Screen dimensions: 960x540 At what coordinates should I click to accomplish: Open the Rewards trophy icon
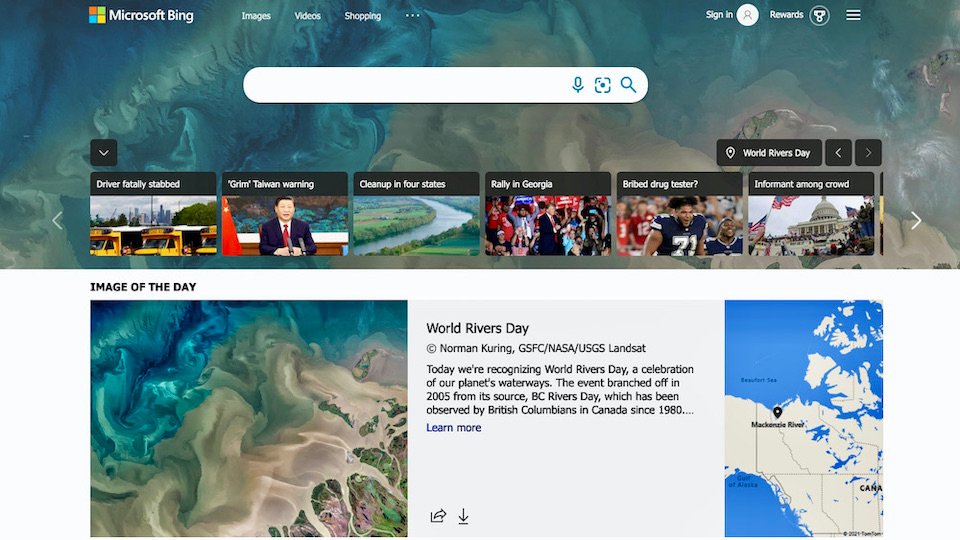click(819, 15)
